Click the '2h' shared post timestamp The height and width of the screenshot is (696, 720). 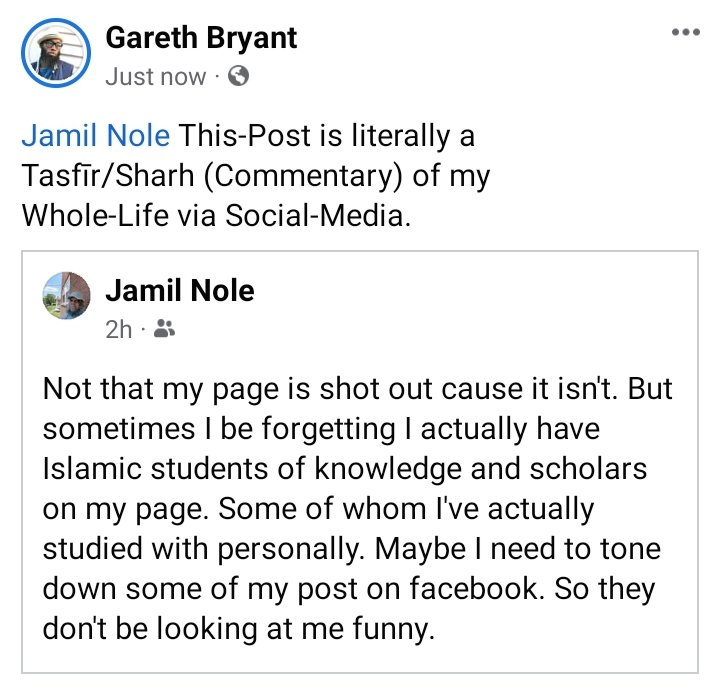point(118,329)
